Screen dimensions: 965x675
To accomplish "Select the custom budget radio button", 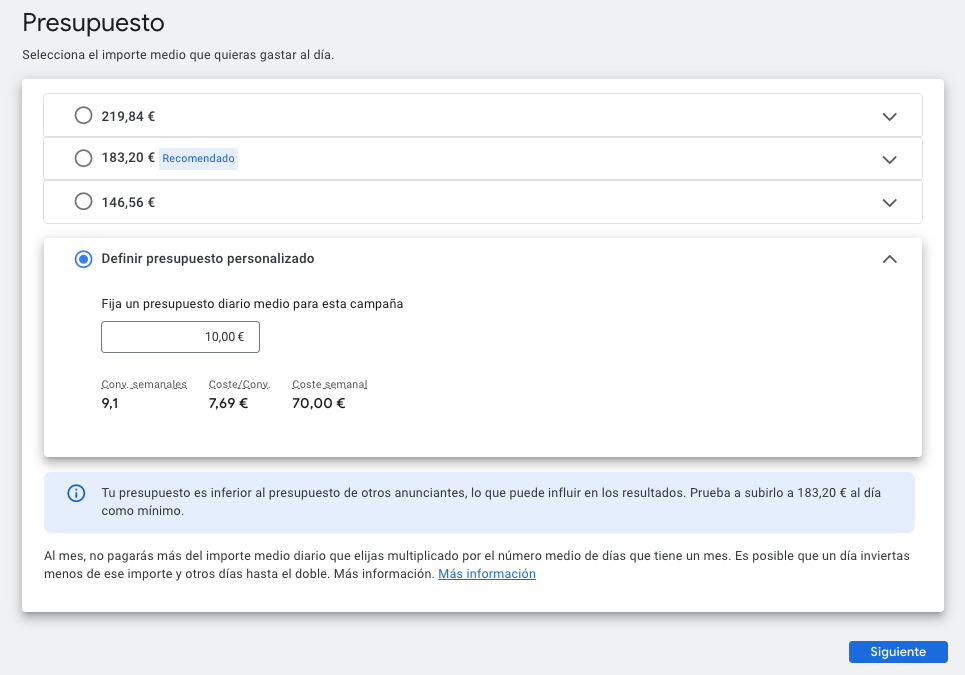I will (x=83, y=258).
